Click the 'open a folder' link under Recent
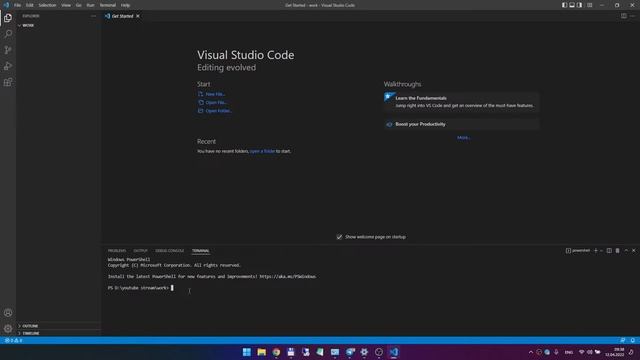640x360 pixels. pyautogui.click(x=262, y=151)
